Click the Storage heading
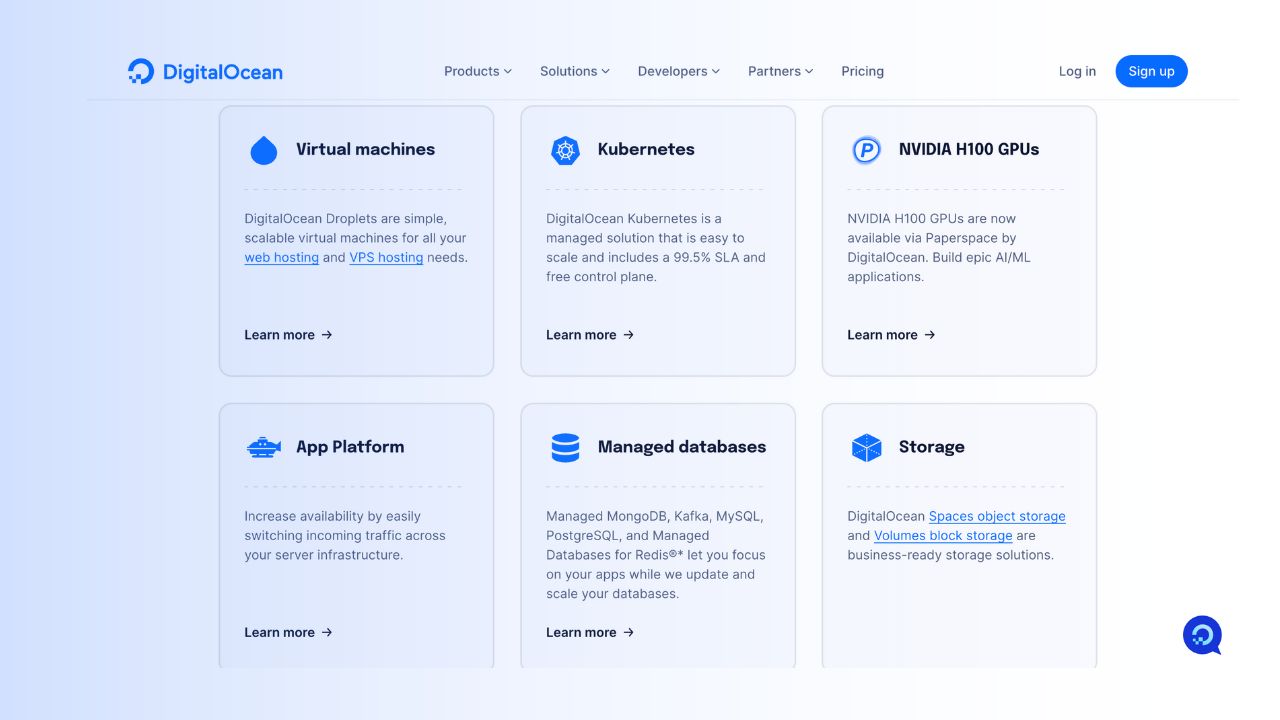This screenshot has width=1280, height=720. click(932, 447)
